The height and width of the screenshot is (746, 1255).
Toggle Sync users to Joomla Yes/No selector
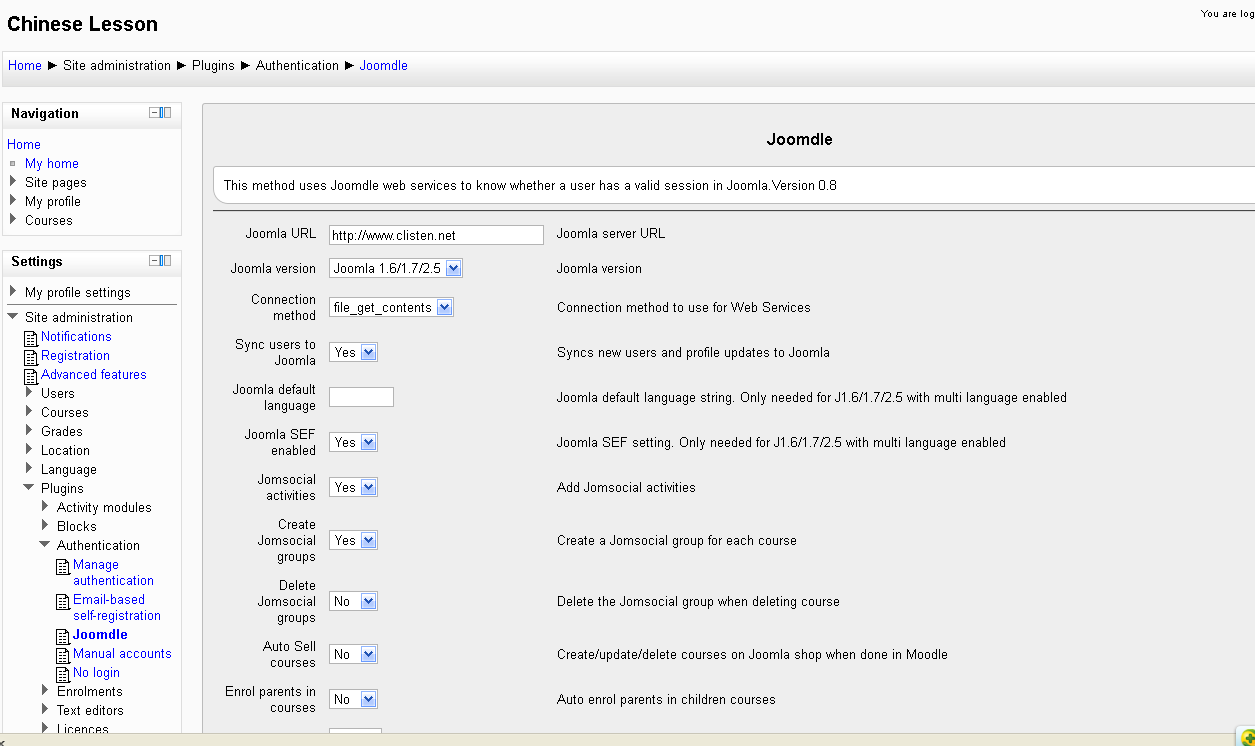[353, 352]
